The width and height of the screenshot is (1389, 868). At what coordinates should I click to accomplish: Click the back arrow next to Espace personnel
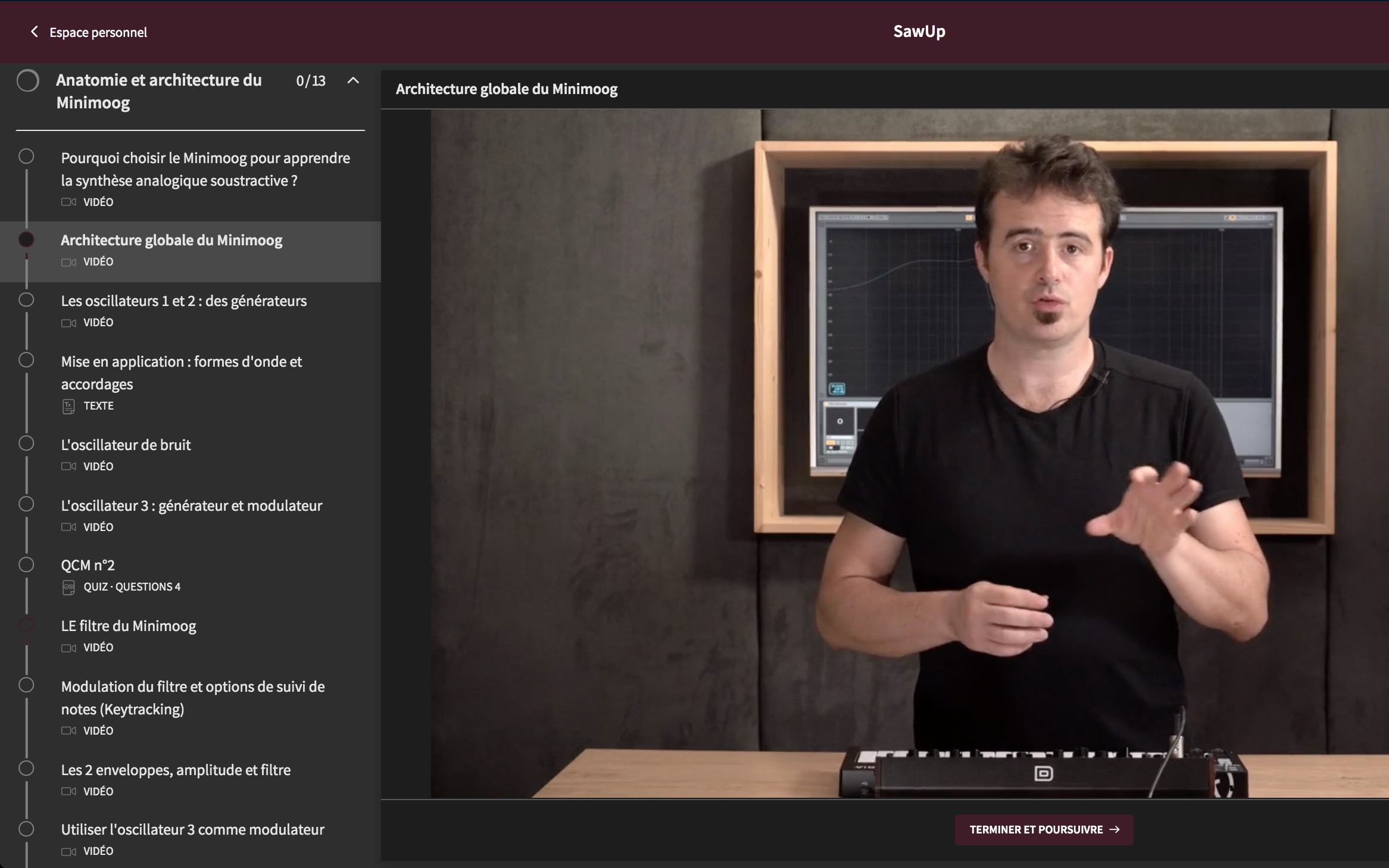pyautogui.click(x=34, y=32)
